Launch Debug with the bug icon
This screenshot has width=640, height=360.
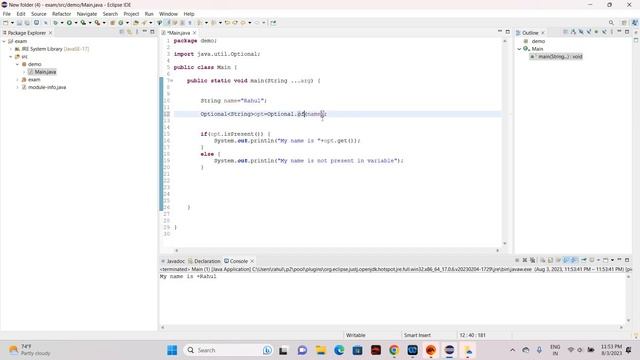[55, 23]
